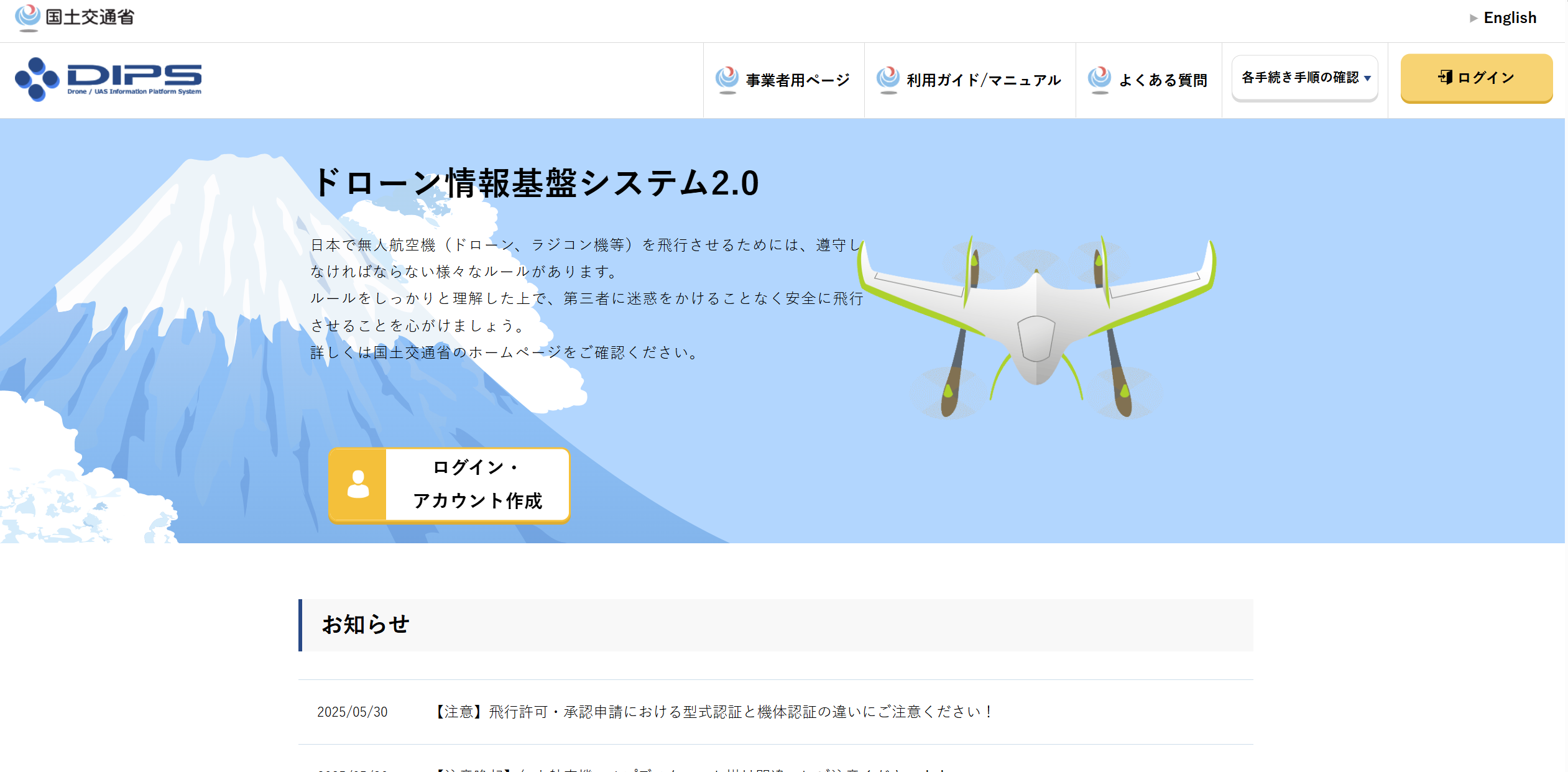Click the triangle arrow beside English

pos(1473,18)
